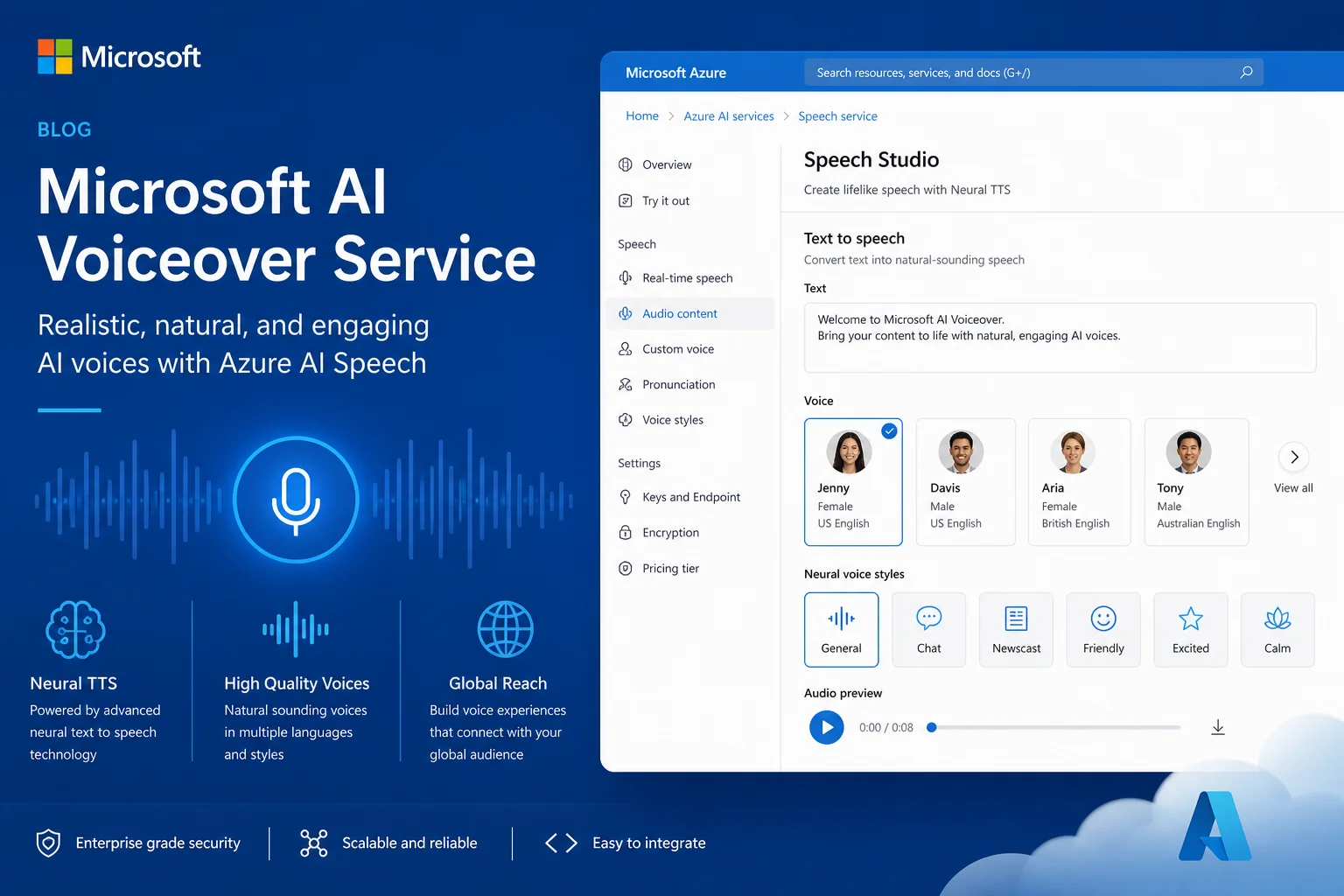
Task: Open the Keys and Endpoint setting
Action: (x=689, y=497)
